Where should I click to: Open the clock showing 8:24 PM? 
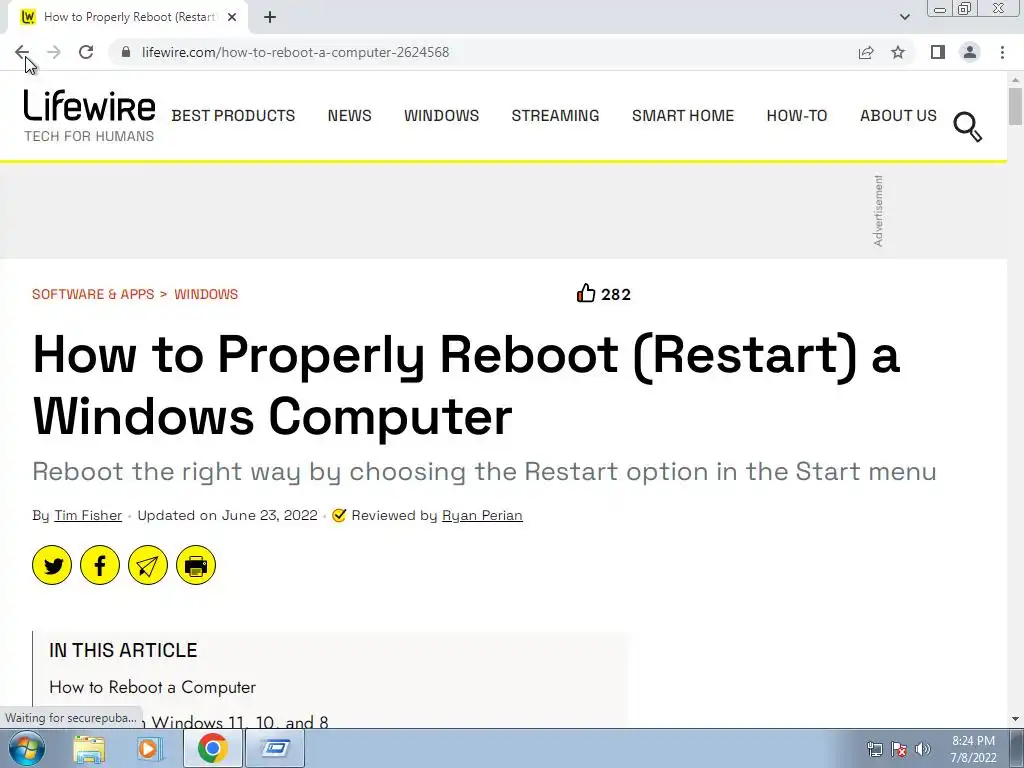[x=973, y=749]
